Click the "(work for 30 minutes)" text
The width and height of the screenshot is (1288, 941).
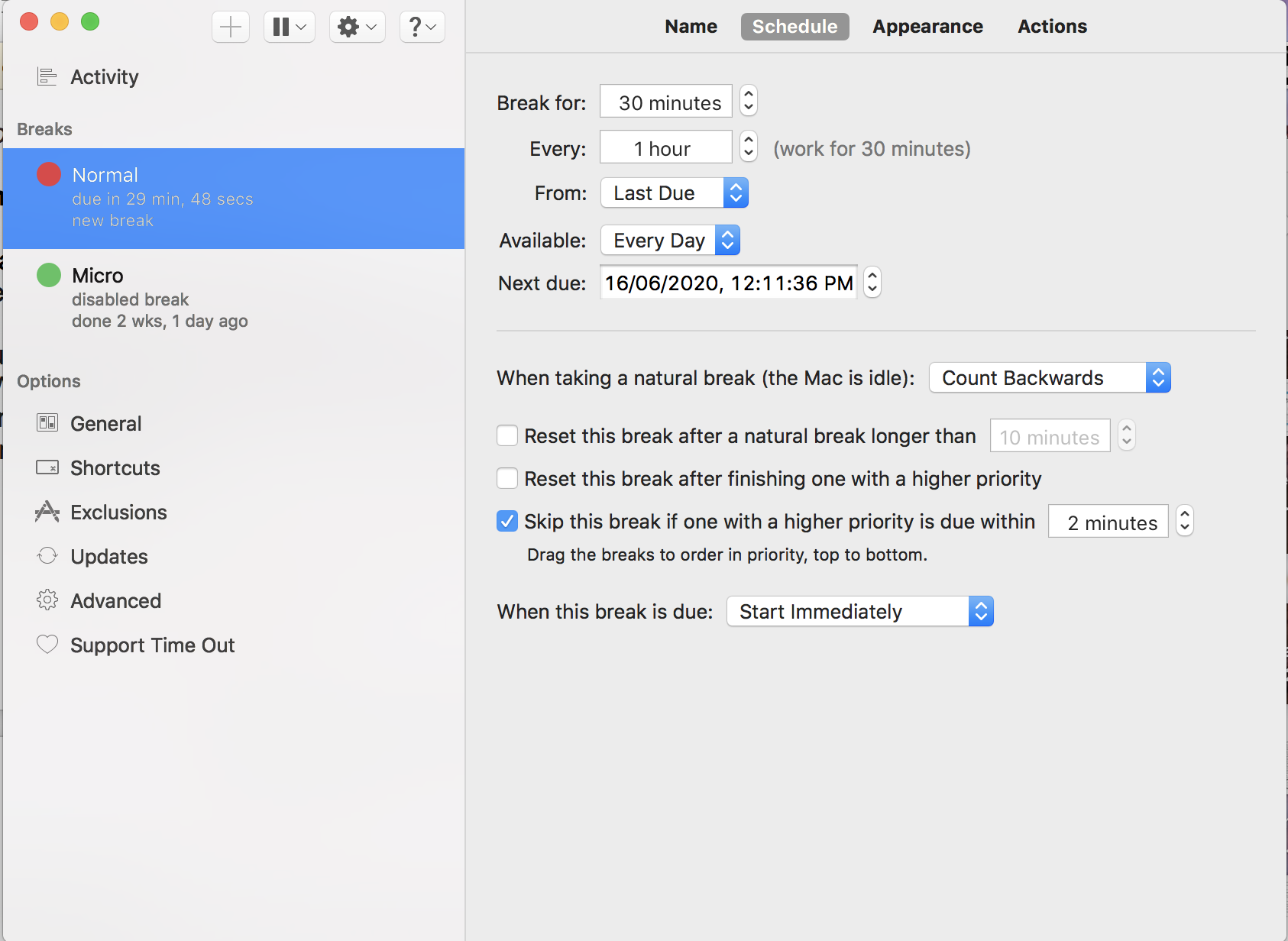872,149
